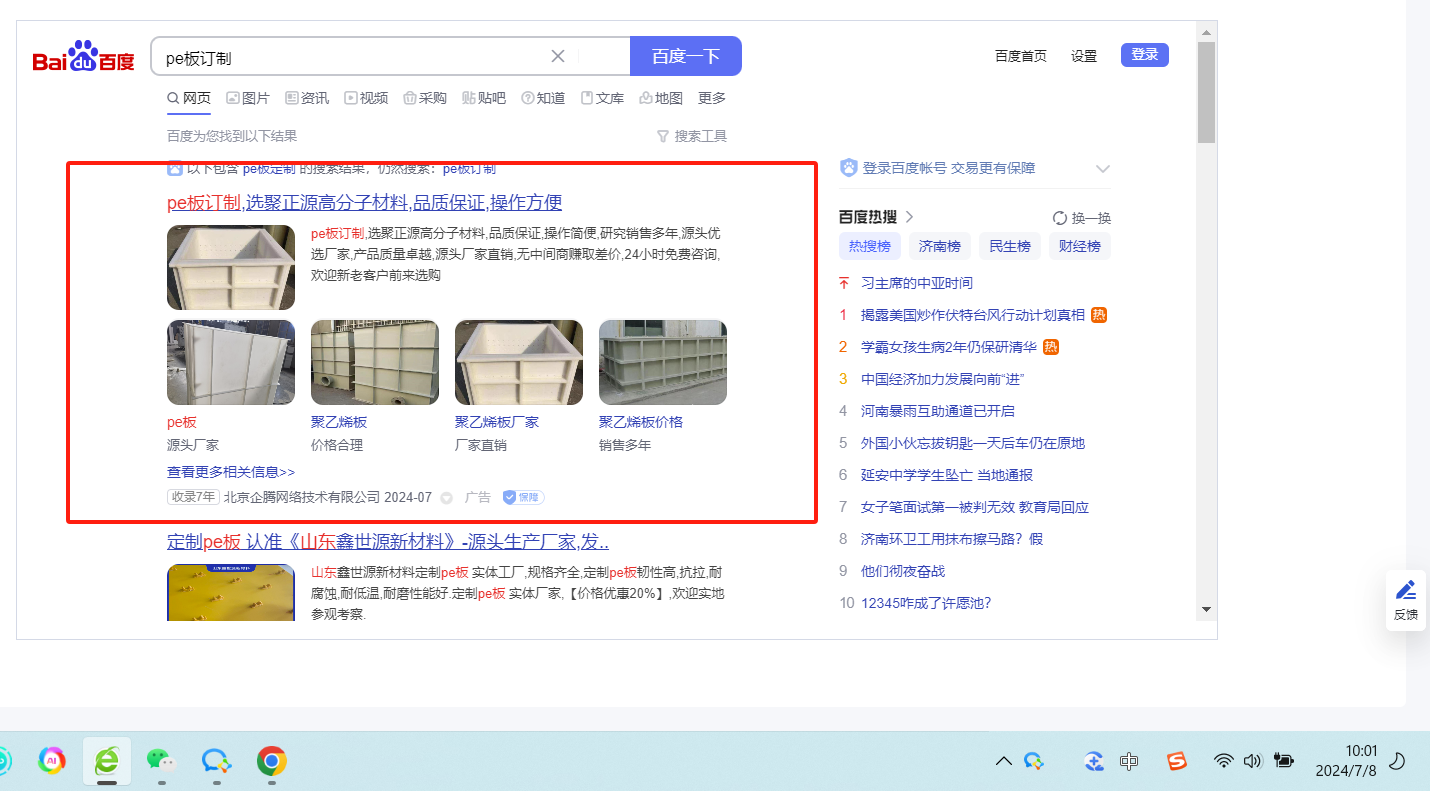
Task: Open the 更多 search categories menu
Action: coord(712,98)
